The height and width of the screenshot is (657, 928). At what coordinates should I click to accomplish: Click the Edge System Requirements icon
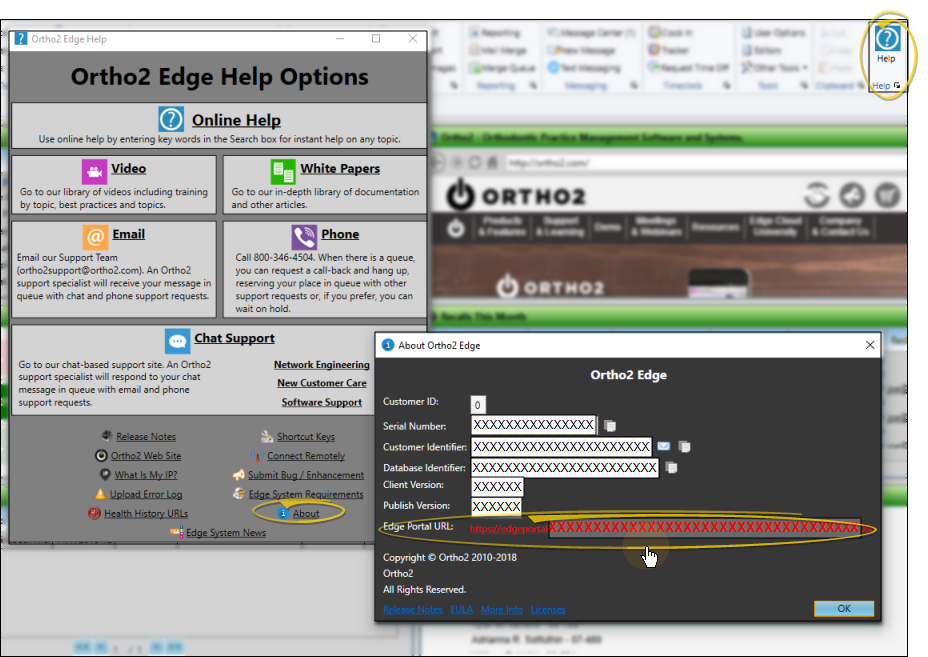coord(239,493)
